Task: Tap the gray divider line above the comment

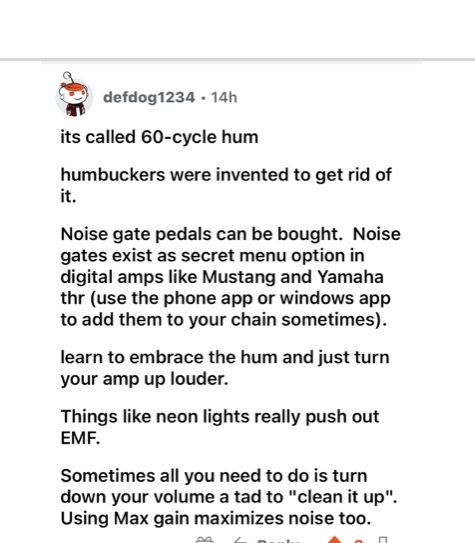Action: tap(238, 60)
